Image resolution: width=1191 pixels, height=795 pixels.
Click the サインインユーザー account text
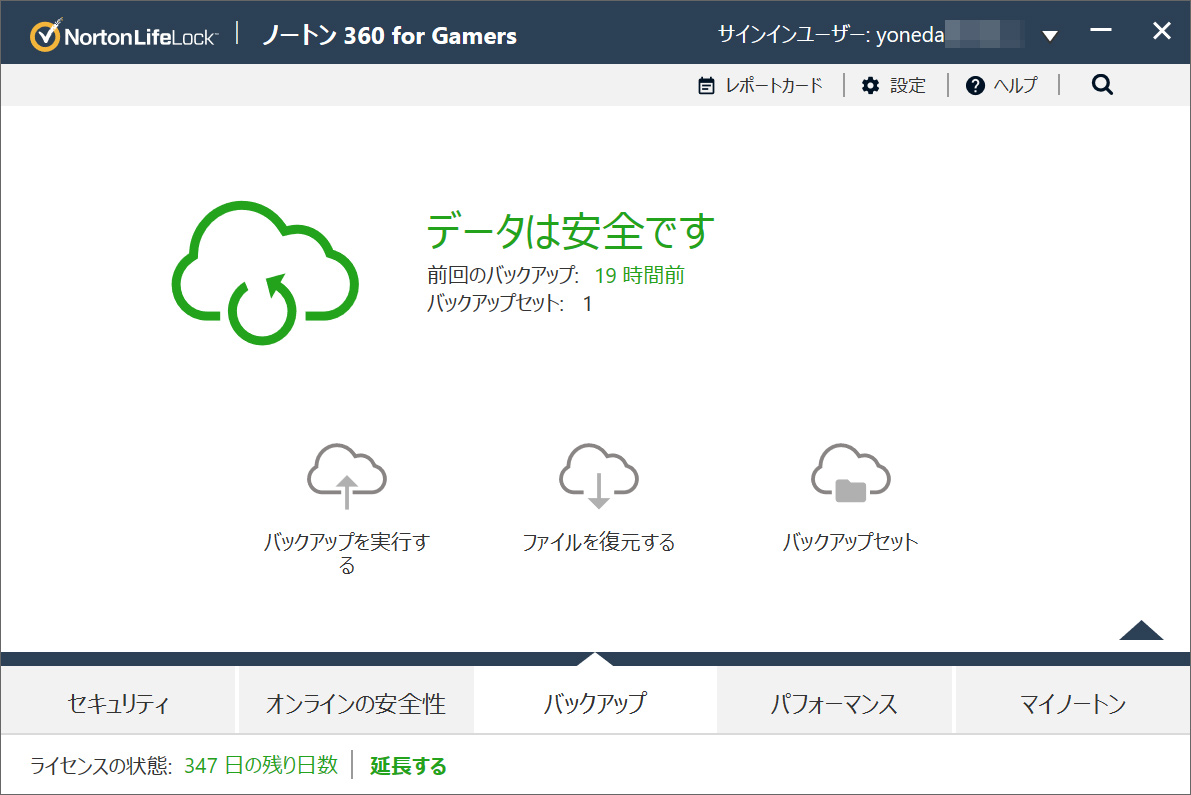(831, 35)
